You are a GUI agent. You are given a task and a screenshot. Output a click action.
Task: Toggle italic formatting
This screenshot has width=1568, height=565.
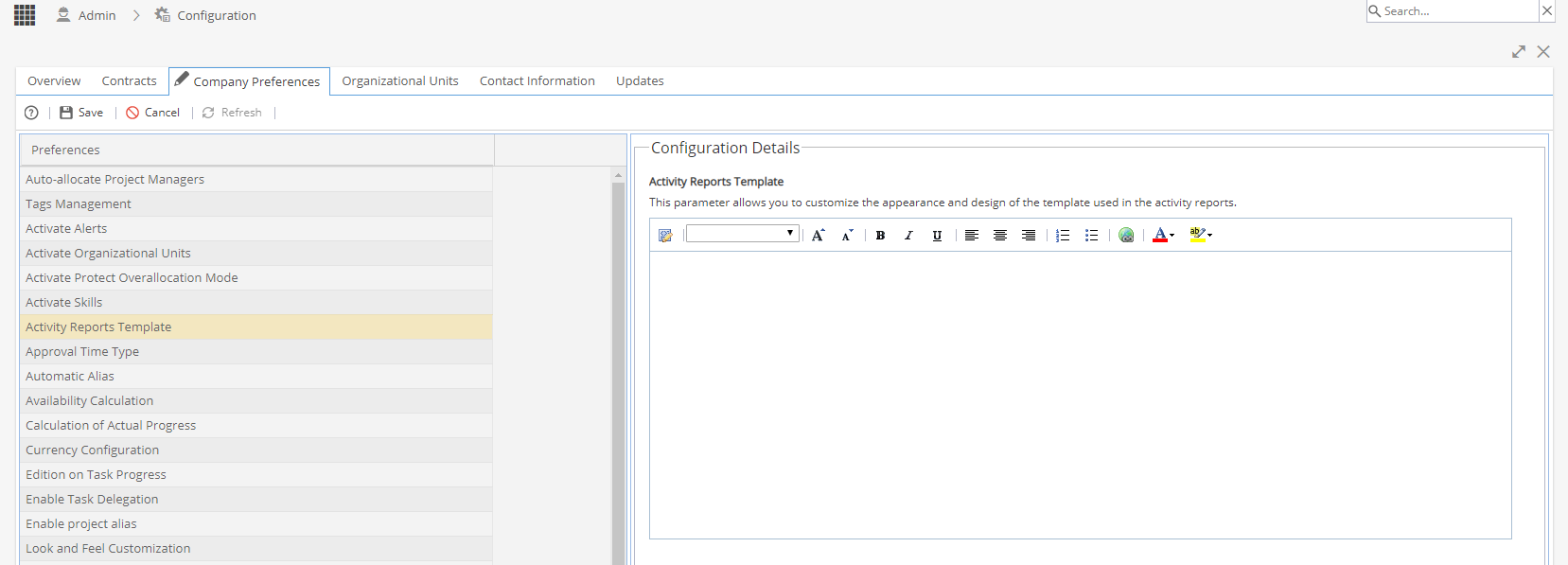tap(908, 235)
